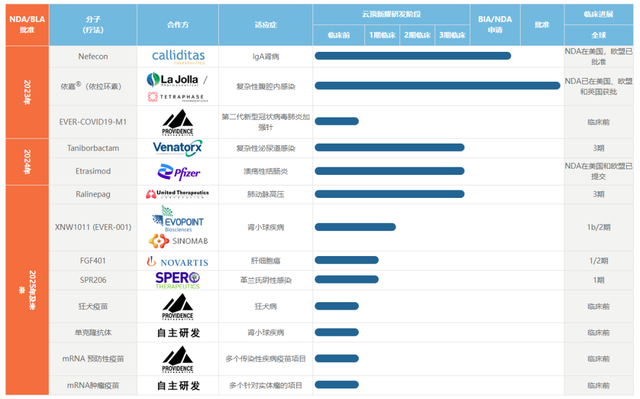
Task: Select Providence logo in 狂犬疫苗 row
Action: point(178,306)
